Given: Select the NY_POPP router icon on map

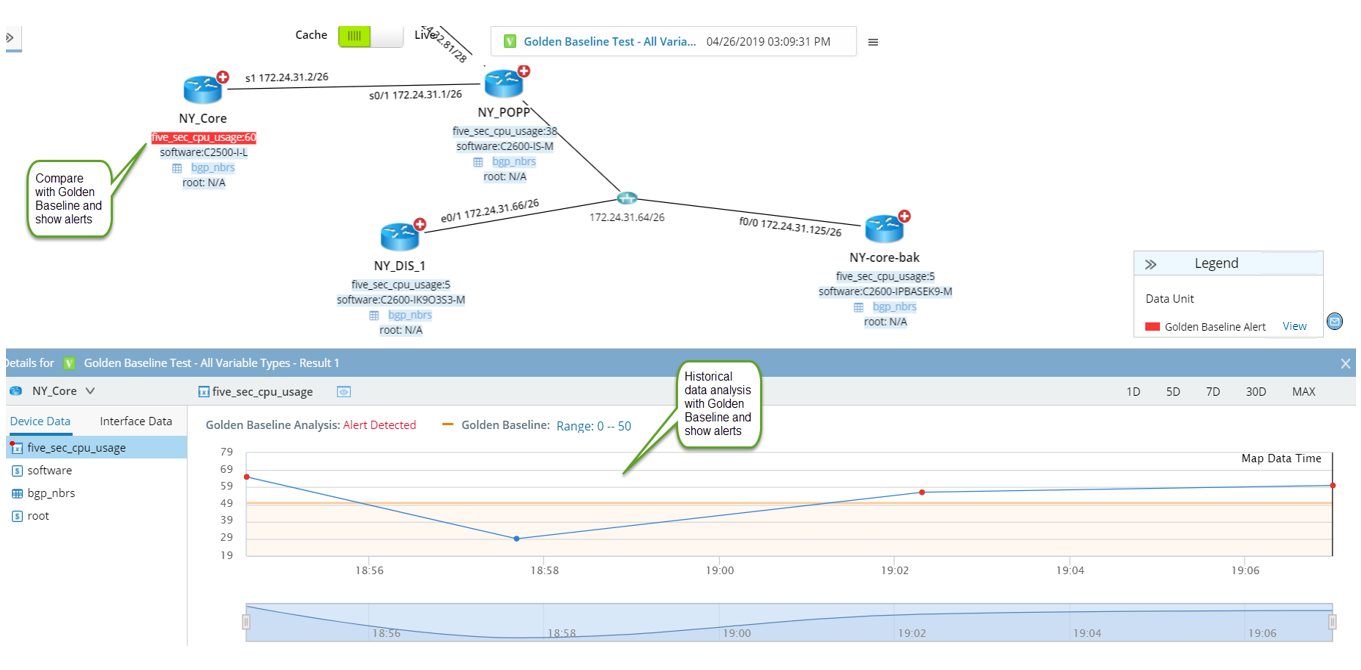Looking at the screenshot, I should (504, 83).
